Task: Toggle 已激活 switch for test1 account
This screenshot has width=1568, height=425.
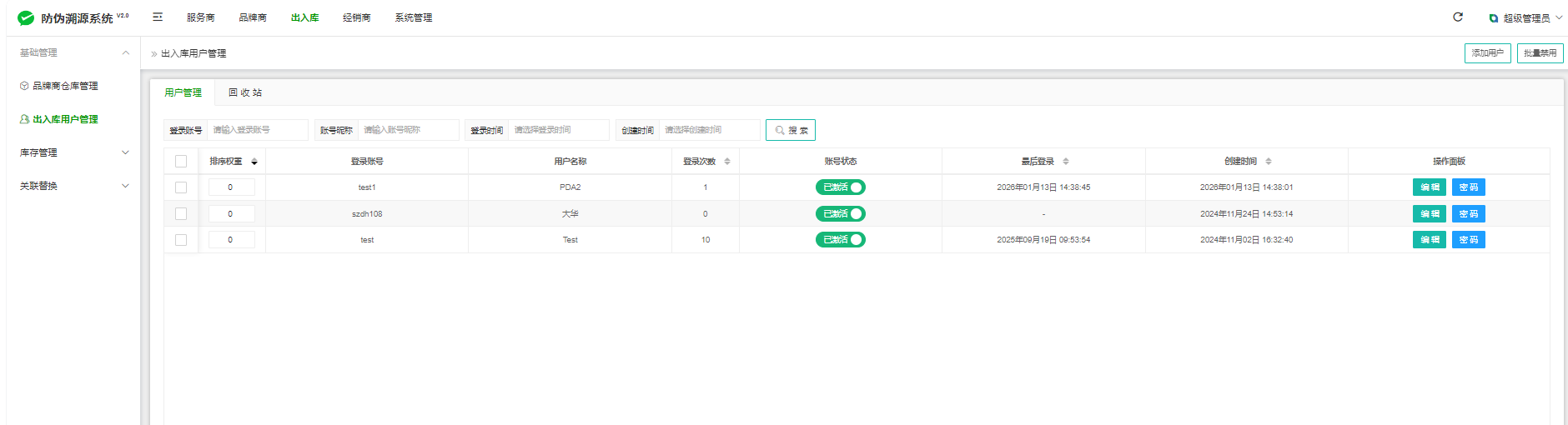Action: (841, 187)
